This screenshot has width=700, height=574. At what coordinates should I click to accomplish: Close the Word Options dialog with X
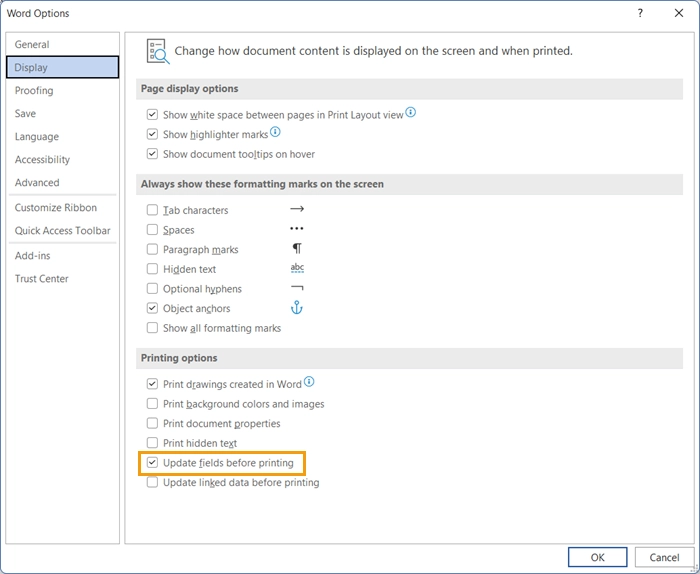pyautogui.click(x=679, y=13)
